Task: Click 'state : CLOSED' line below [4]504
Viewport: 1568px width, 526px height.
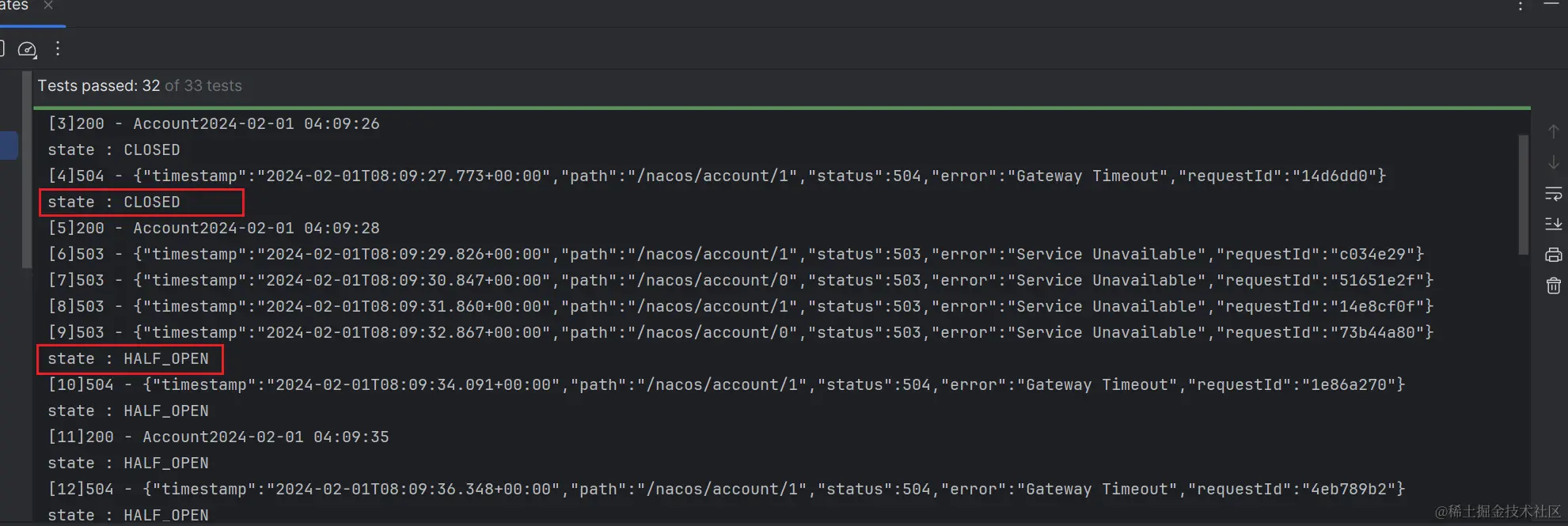Action: 114,202
